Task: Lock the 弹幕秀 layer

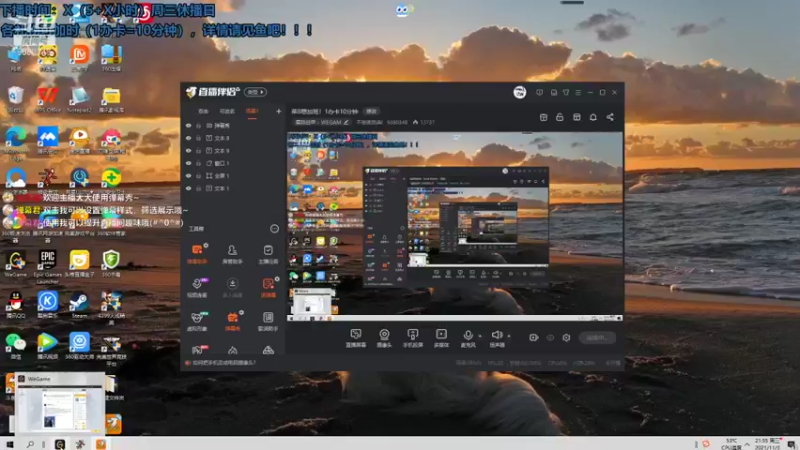Action: [198, 126]
